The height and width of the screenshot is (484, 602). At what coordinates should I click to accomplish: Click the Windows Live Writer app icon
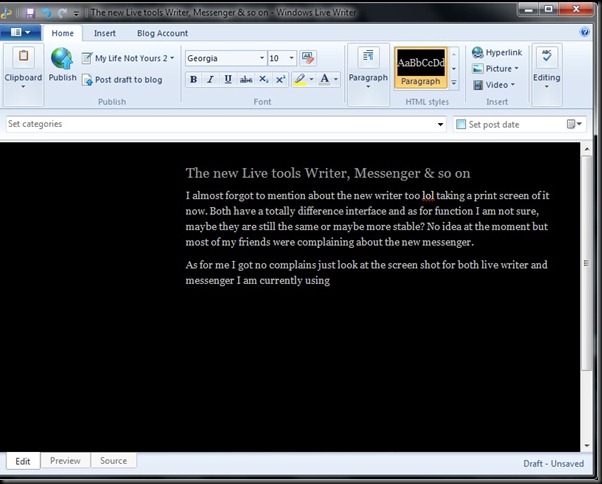[x=6, y=13]
